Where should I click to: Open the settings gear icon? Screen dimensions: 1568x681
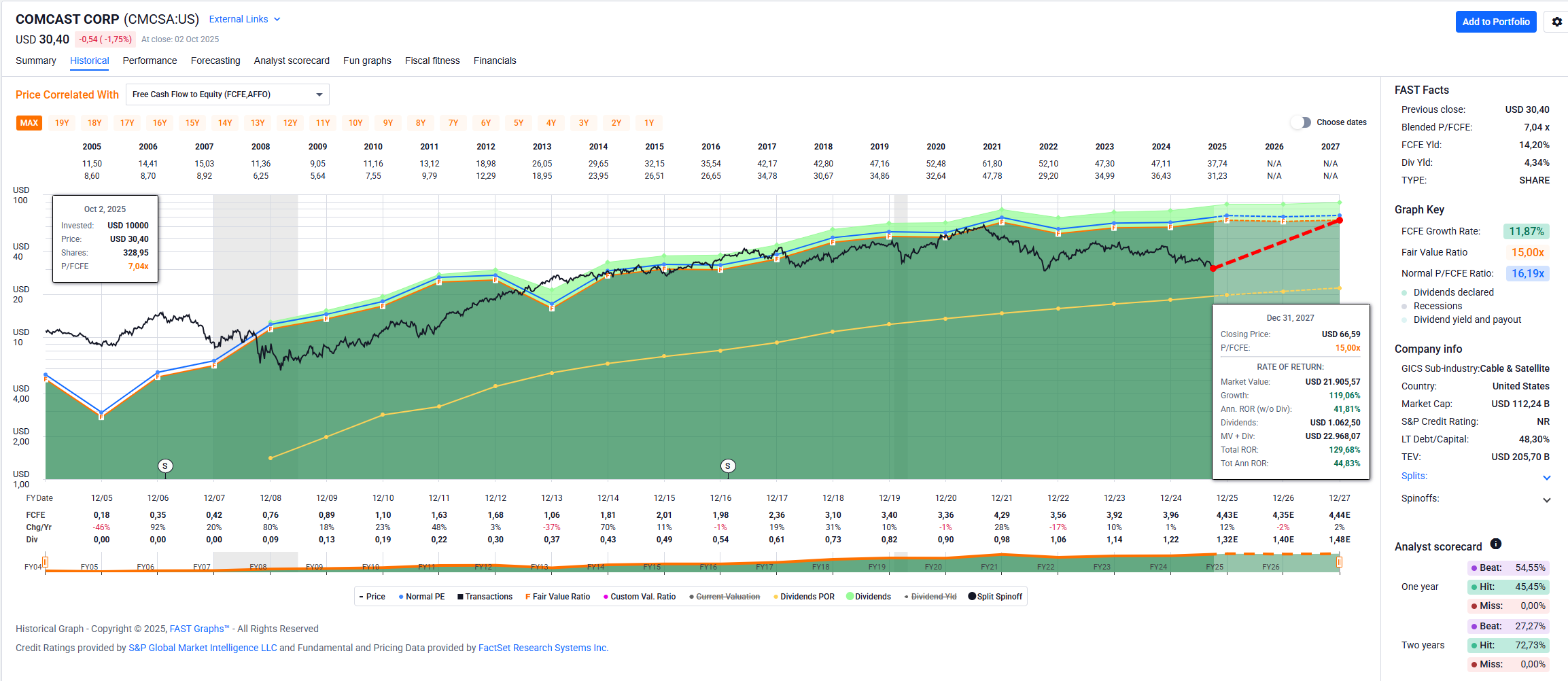click(1556, 22)
